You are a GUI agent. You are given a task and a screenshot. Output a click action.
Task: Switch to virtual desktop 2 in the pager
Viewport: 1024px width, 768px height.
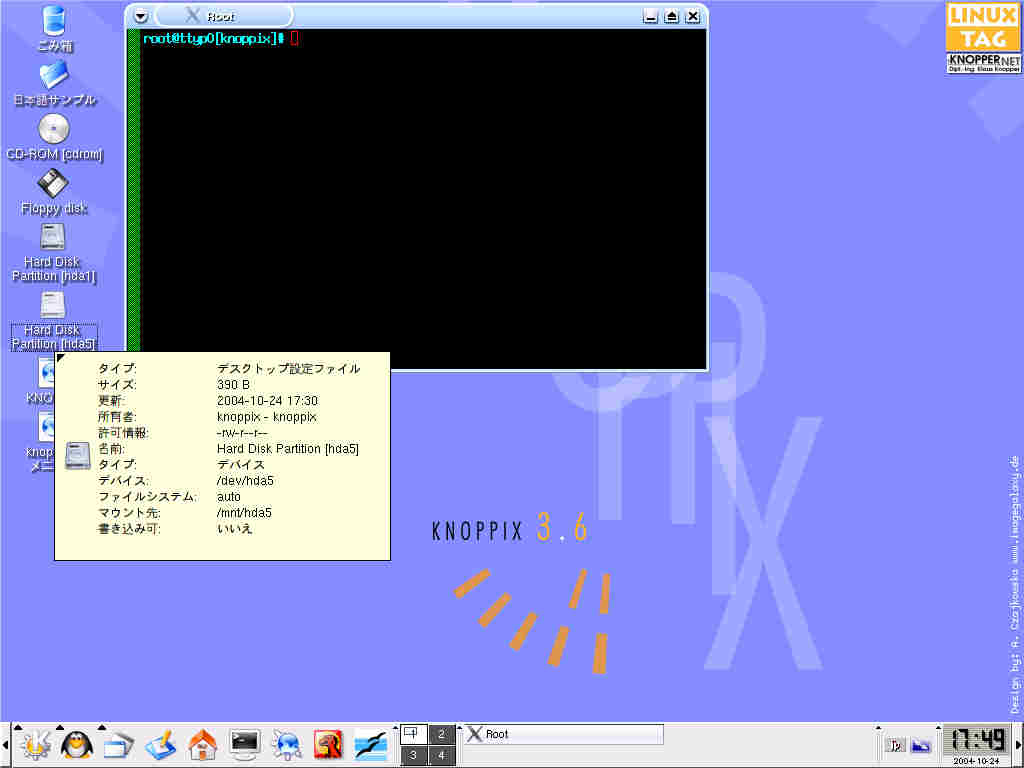441,734
